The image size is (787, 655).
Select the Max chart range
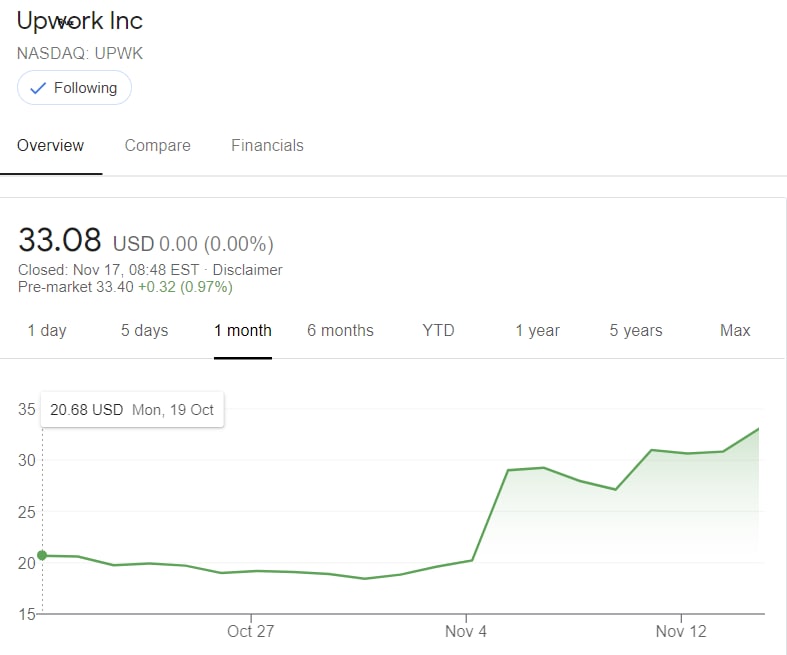click(x=735, y=331)
